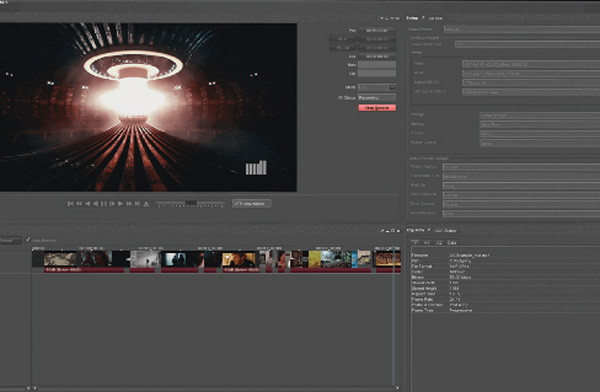Click the pause icon in transport controls
This screenshot has height=392, width=600.
coord(104,204)
